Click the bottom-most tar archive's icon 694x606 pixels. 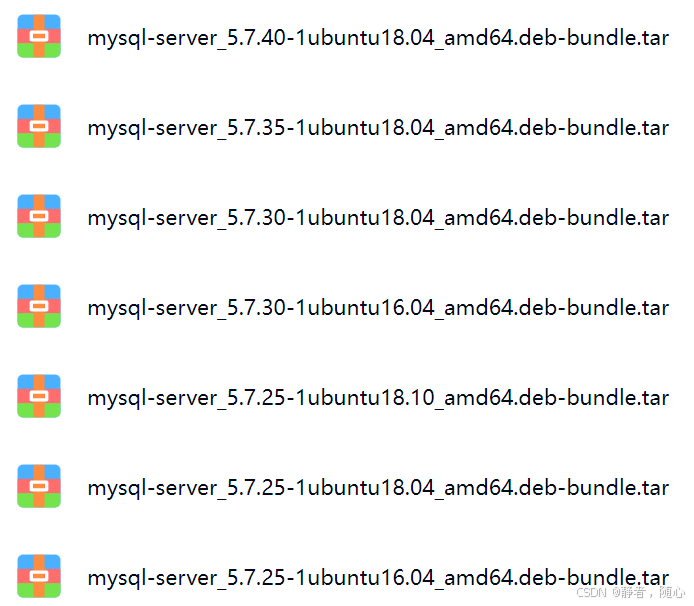click(x=39, y=576)
